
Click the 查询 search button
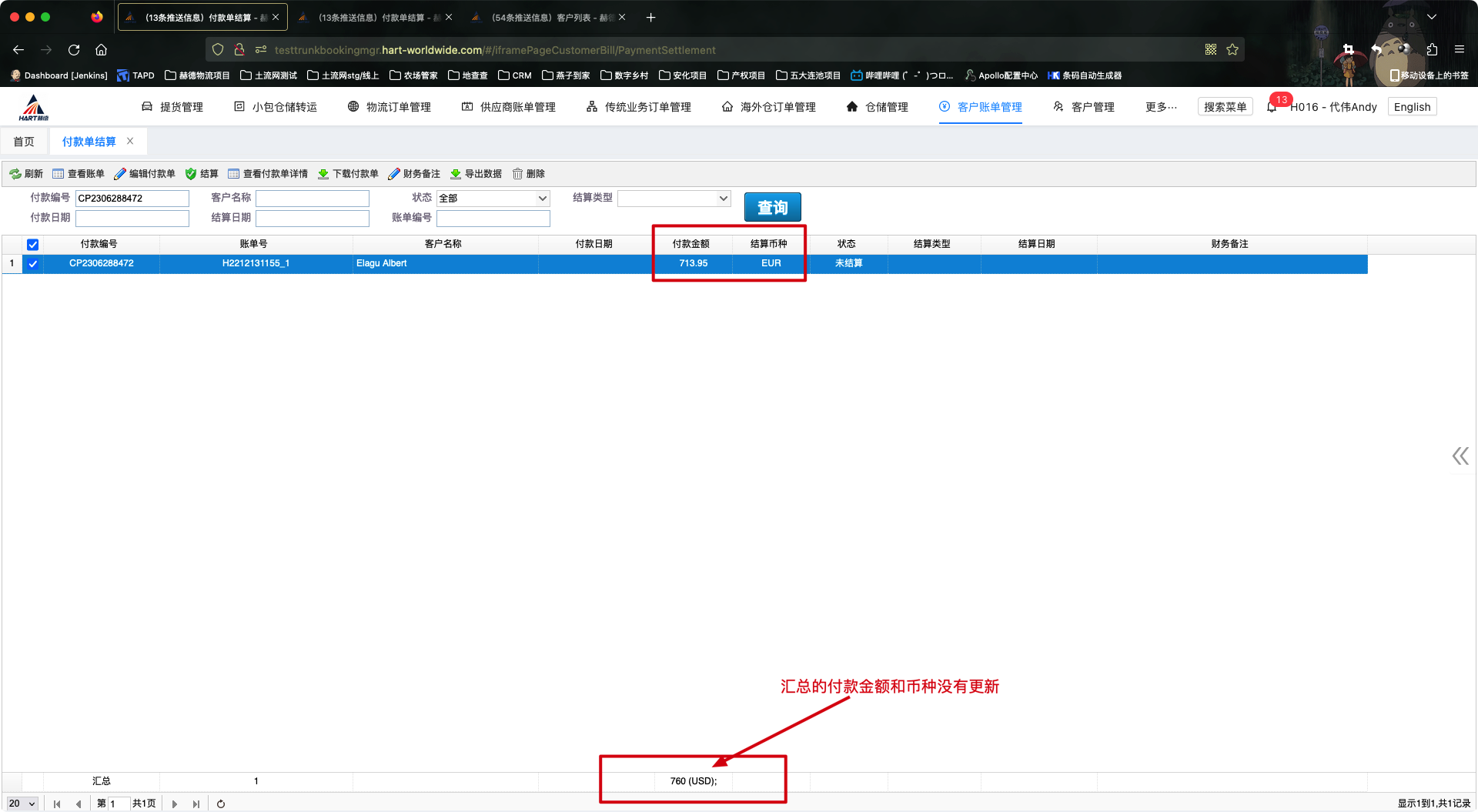point(772,207)
